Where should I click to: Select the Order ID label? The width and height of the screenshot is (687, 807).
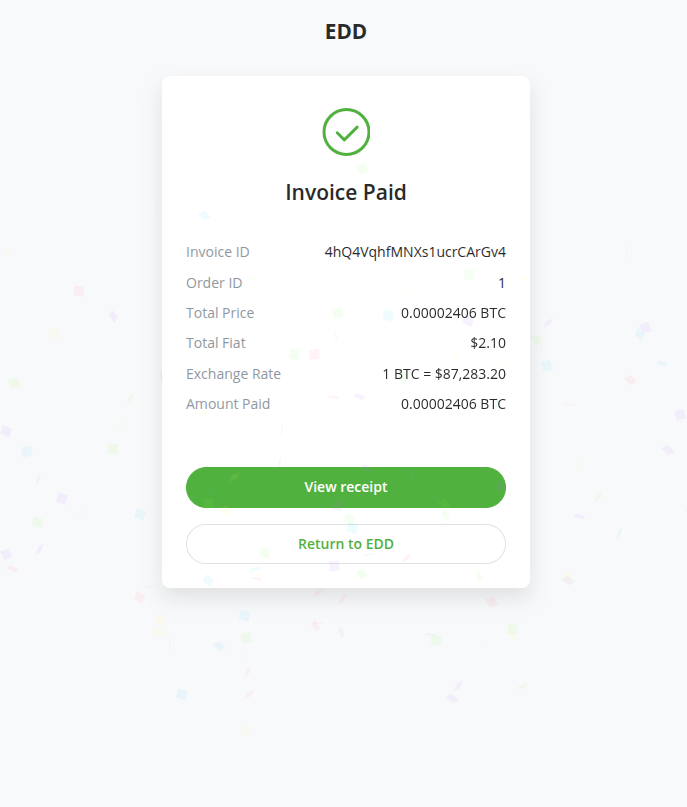click(214, 283)
